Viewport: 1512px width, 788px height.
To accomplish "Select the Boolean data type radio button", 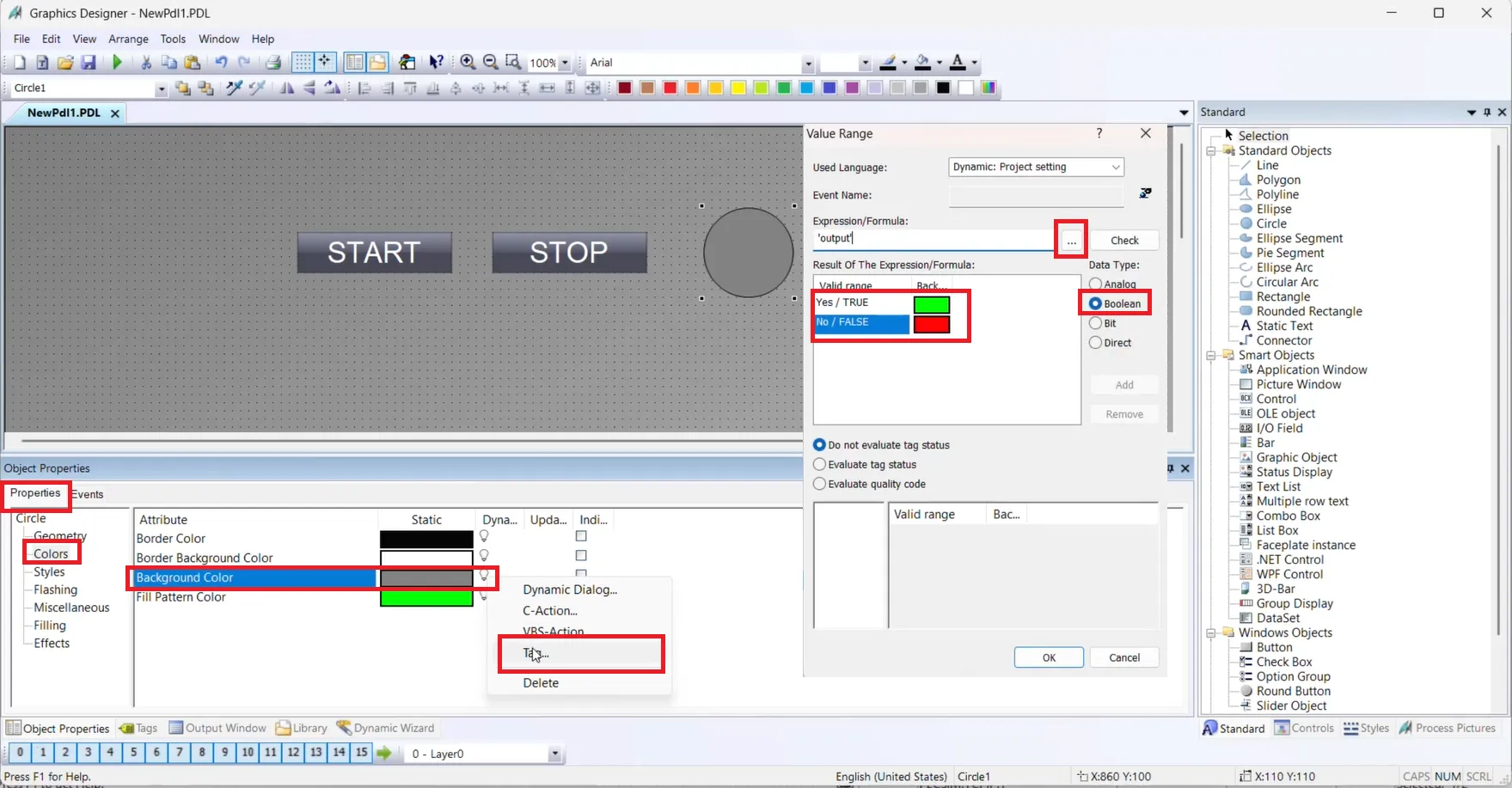I will tap(1094, 302).
